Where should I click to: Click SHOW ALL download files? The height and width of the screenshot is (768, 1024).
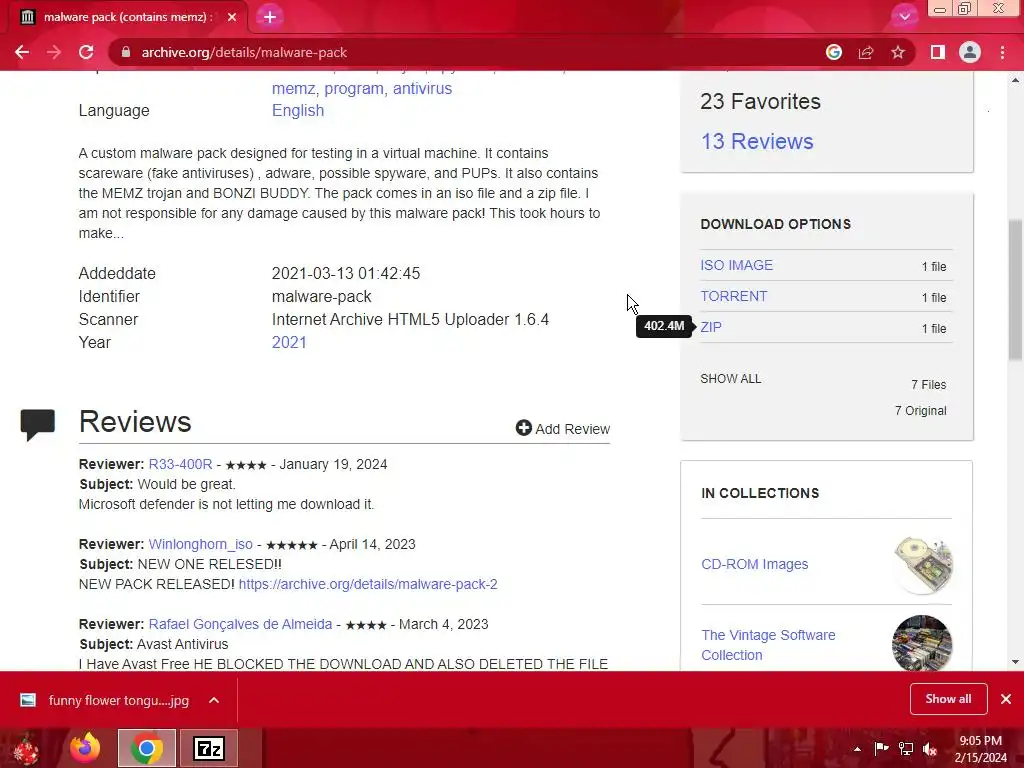coord(730,379)
